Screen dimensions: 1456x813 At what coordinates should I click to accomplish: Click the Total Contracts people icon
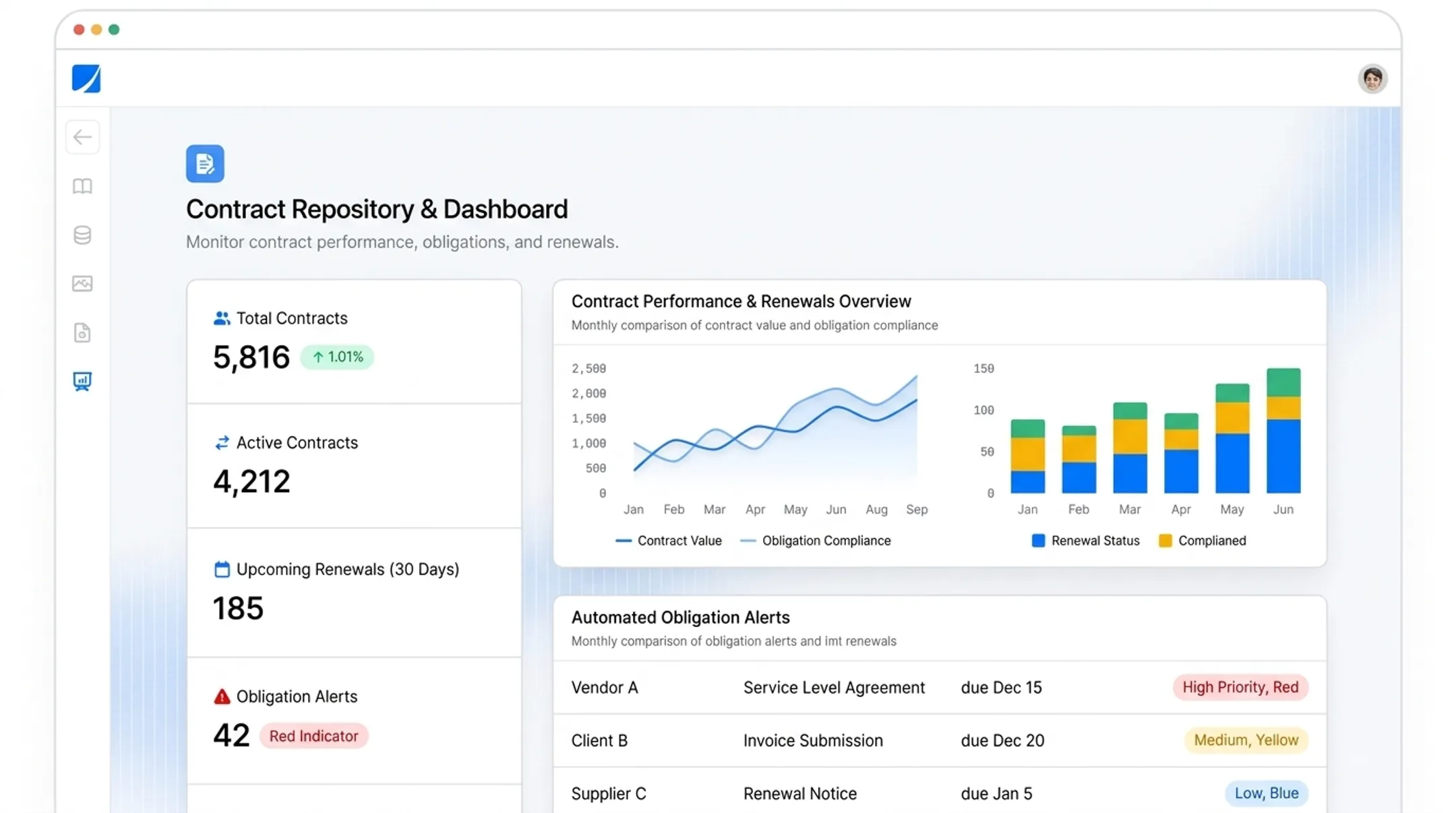[x=222, y=318]
